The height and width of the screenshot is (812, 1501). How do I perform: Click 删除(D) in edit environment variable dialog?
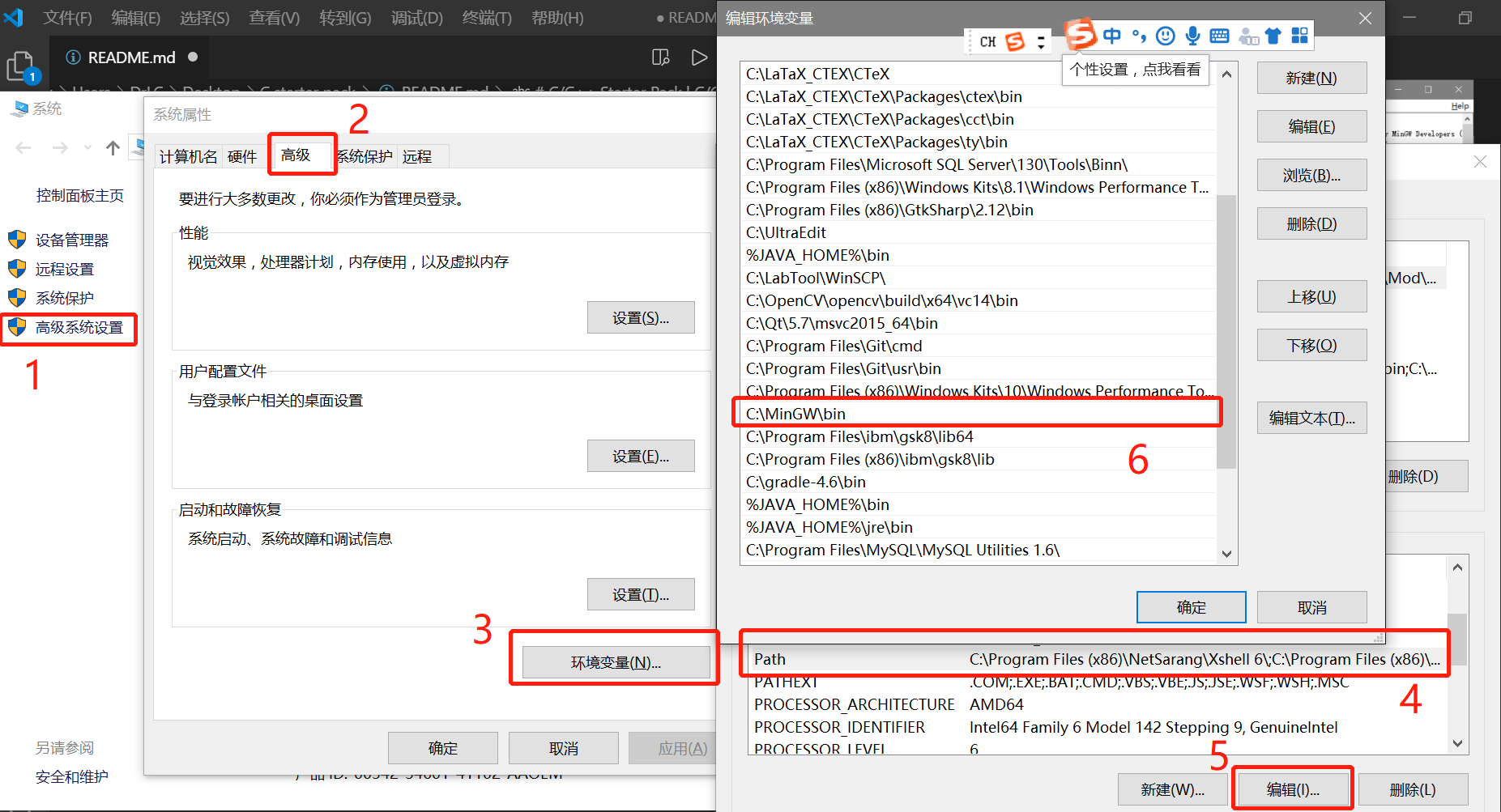(1311, 223)
